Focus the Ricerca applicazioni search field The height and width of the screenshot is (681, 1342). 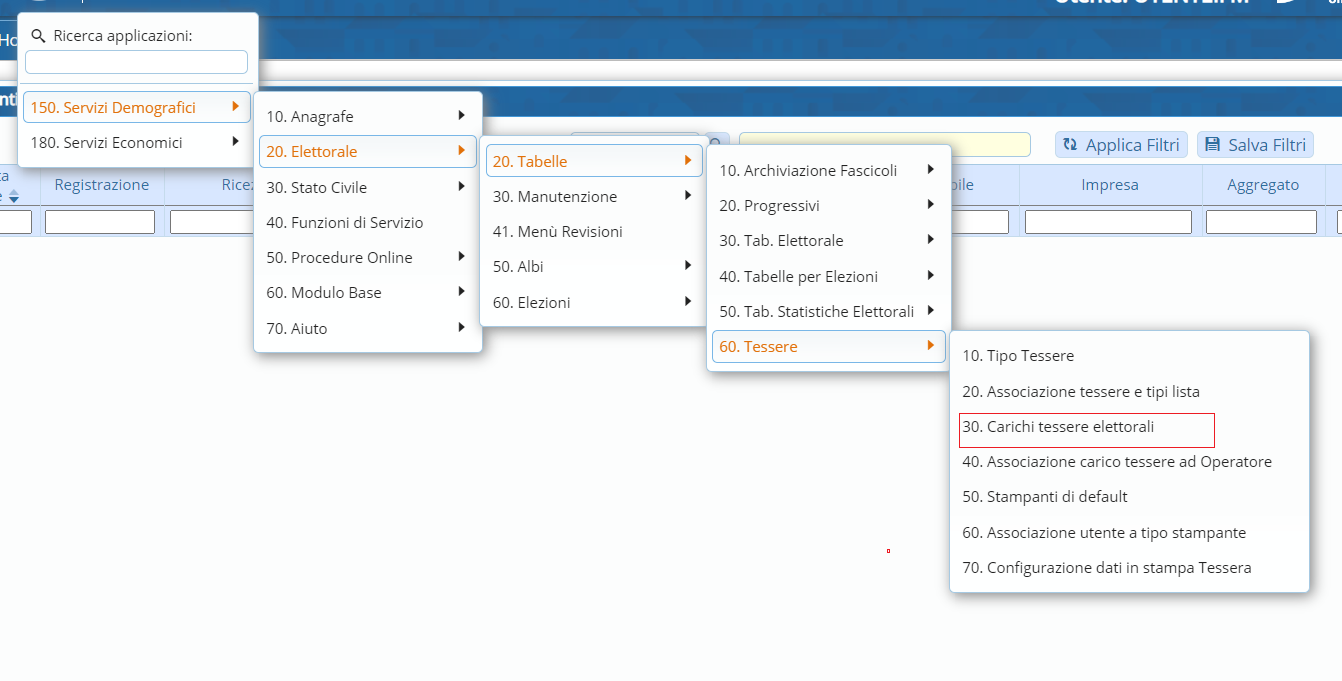[x=136, y=62]
